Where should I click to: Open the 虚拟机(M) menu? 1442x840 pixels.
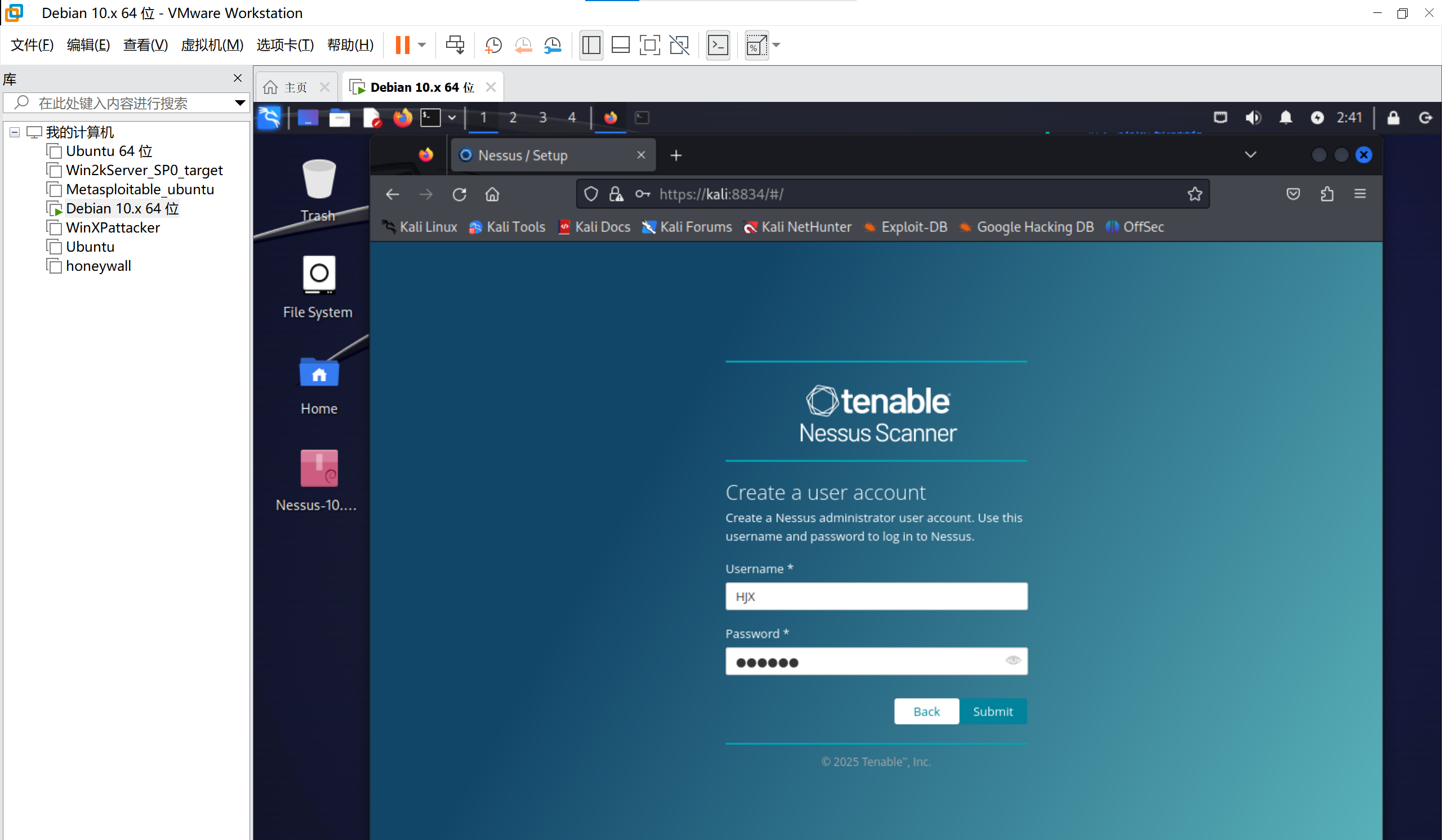coord(212,45)
